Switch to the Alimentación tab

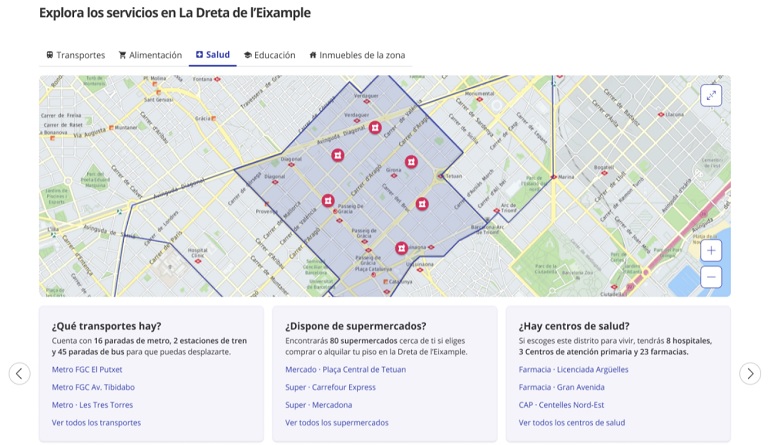[150, 55]
